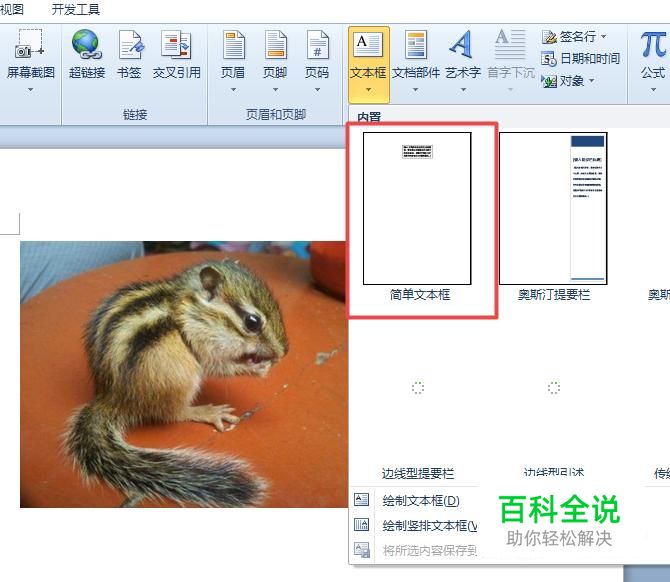
Task: Expand the 屏幕截图 dropdown arrow
Action: 30,89
